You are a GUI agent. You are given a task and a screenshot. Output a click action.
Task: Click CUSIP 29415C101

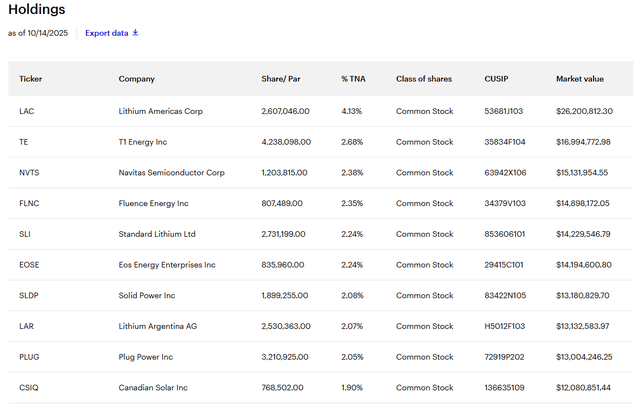504,265
